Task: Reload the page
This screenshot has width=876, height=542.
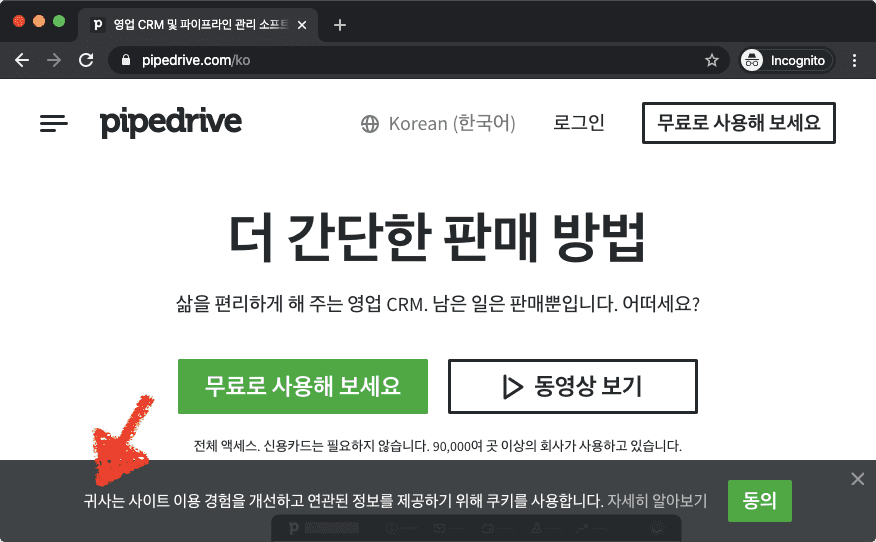Action: tap(86, 60)
